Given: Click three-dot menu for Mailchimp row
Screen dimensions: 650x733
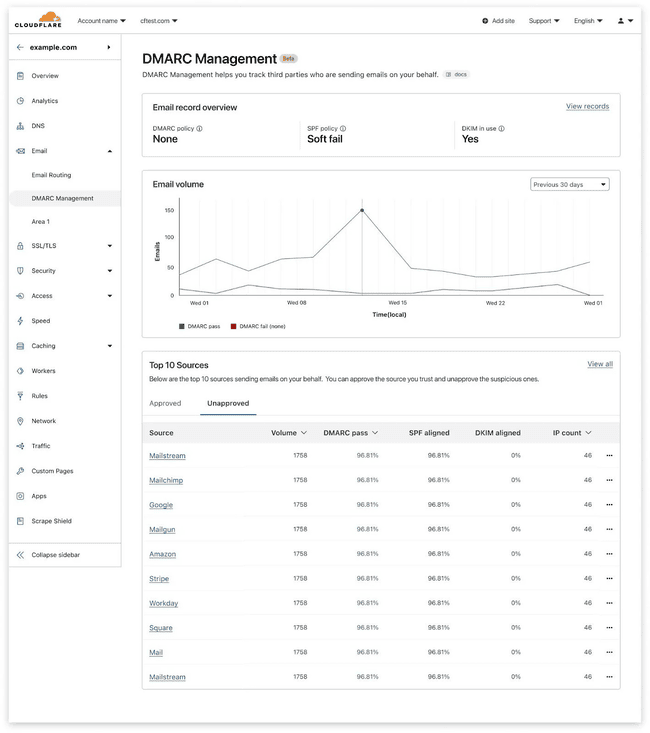Looking at the screenshot, I should 609,480.
